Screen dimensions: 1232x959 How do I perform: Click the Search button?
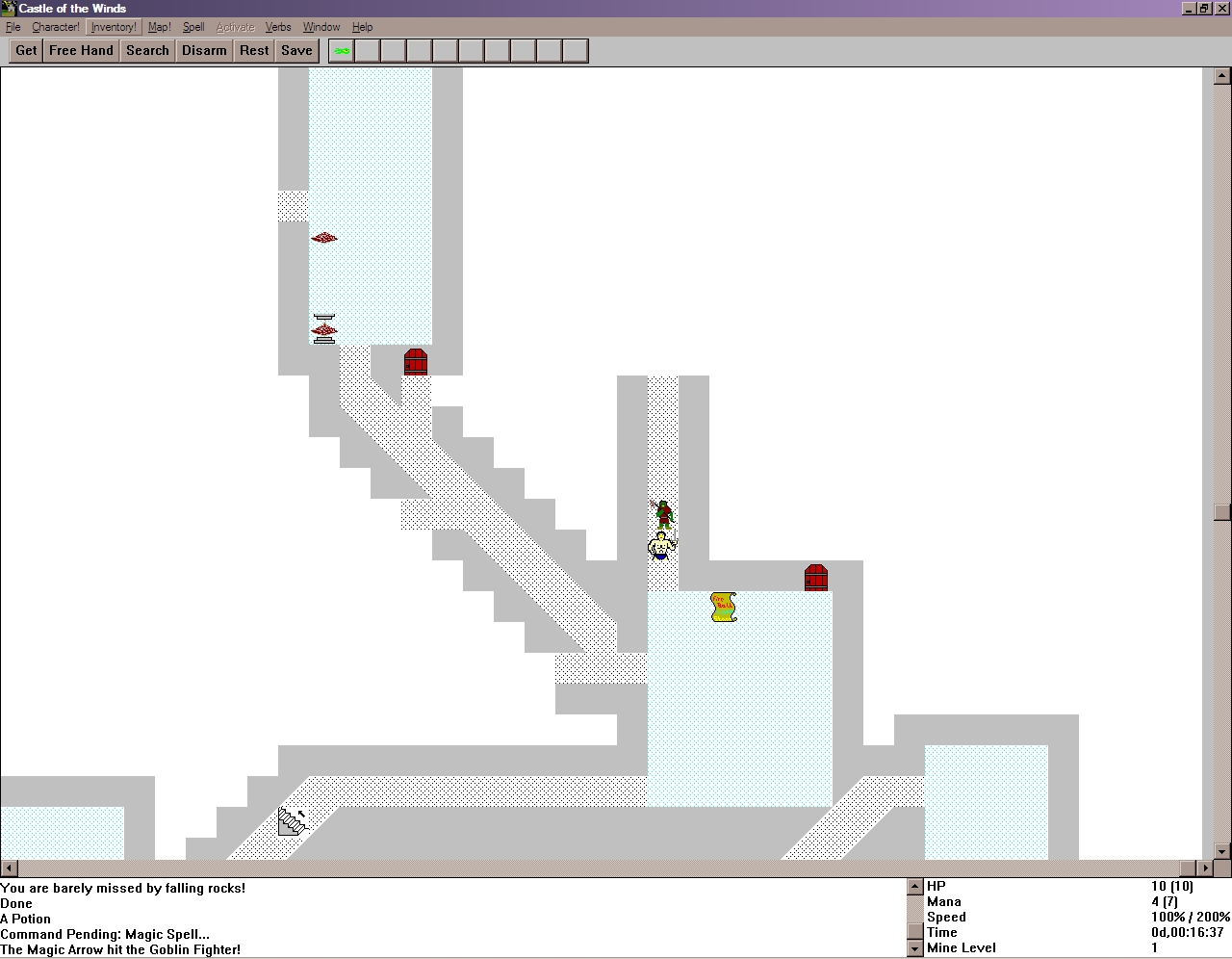[147, 50]
